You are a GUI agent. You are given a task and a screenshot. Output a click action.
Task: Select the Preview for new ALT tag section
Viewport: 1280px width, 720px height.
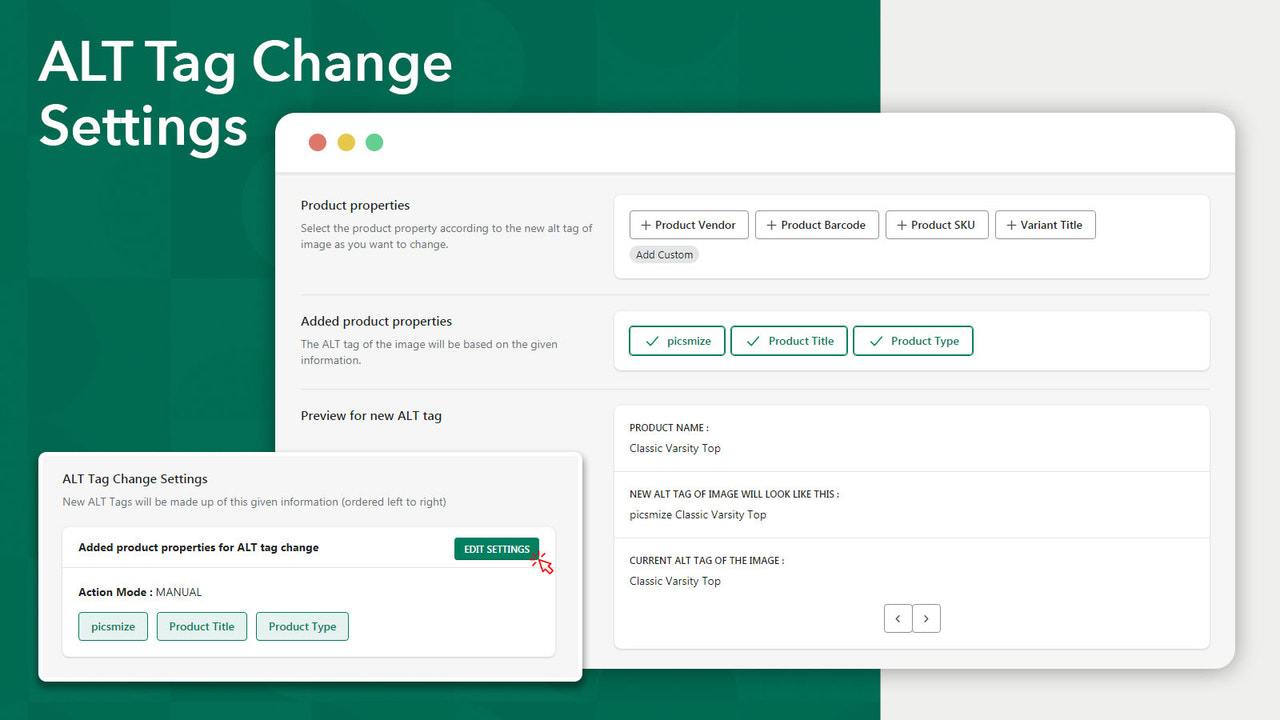(371, 415)
